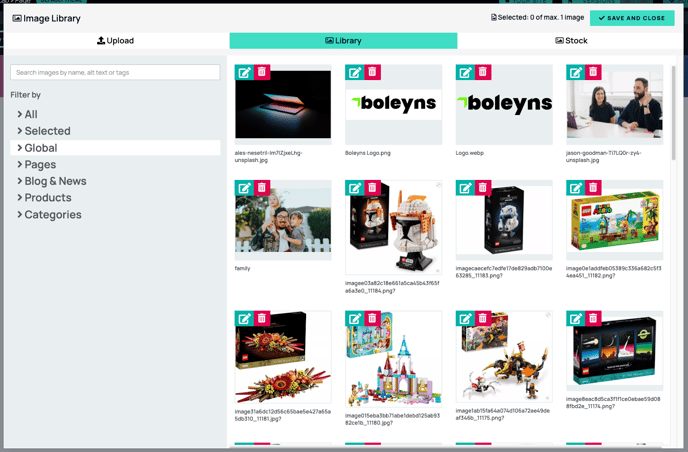Click Save and Close button
688x452 pixels.
click(x=632, y=18)
